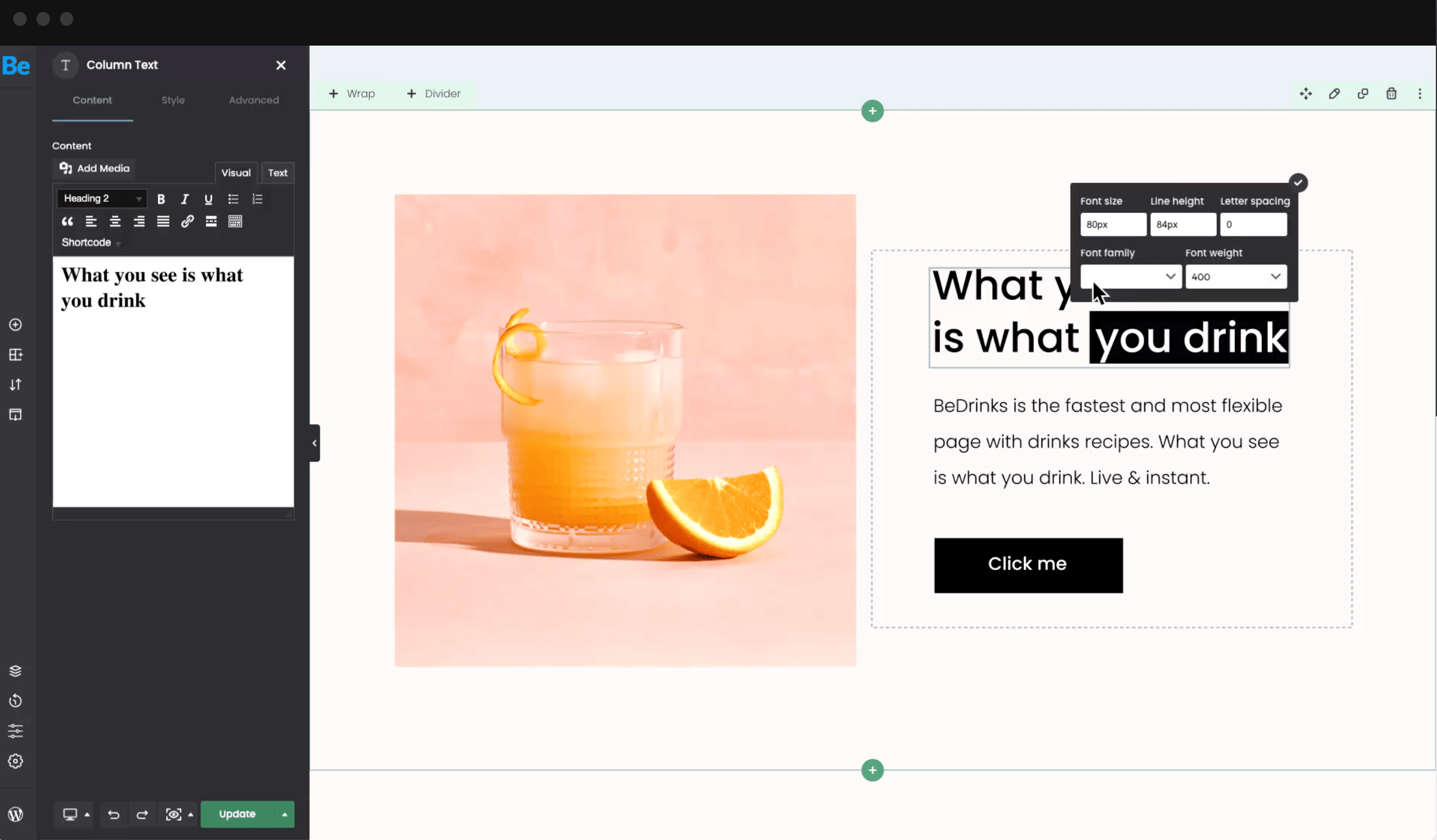Toggle to Text editor mode

click(x=277, y=172)
